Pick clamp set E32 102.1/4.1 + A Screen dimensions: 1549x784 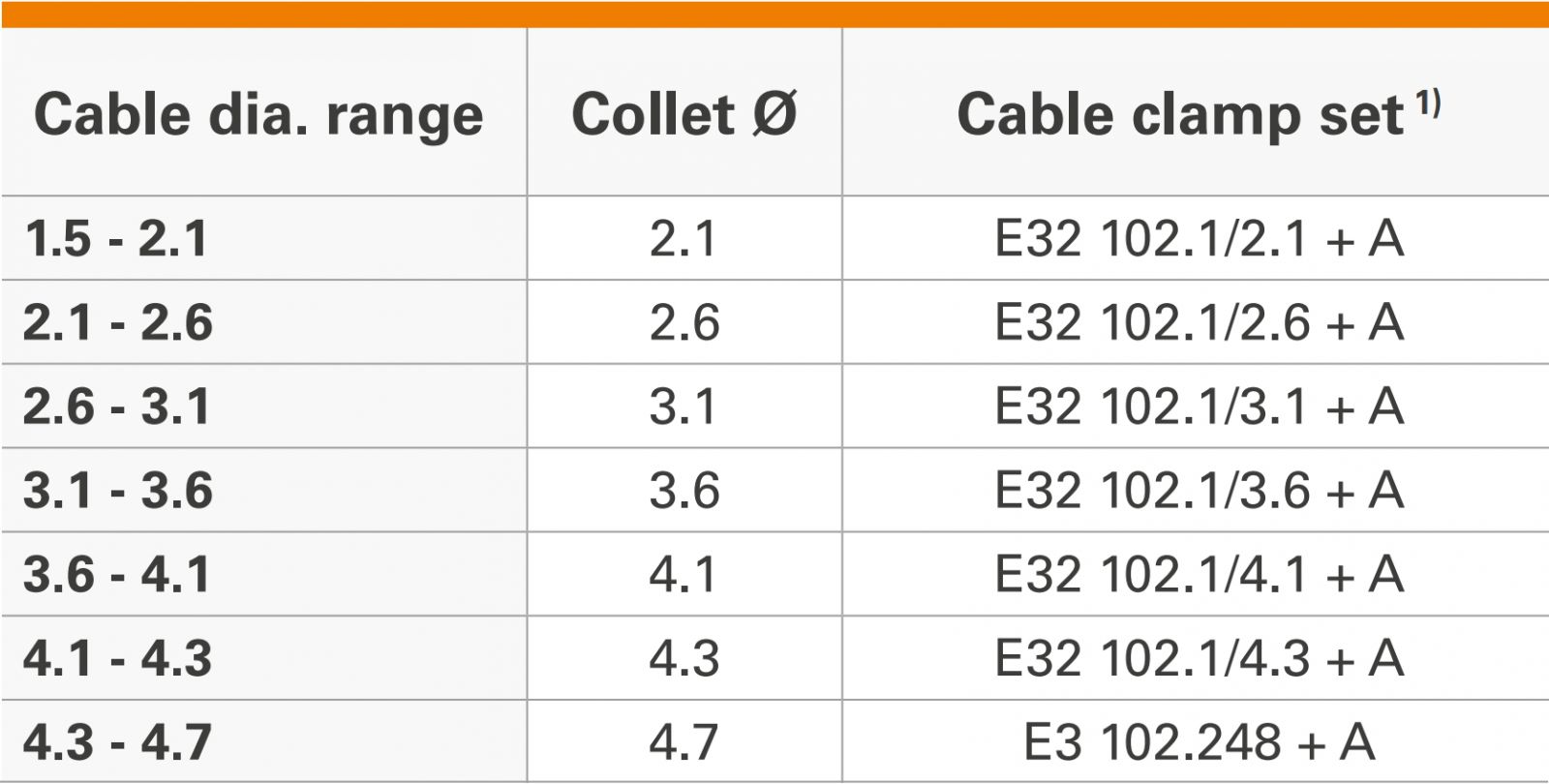(x=1199, y=575)
